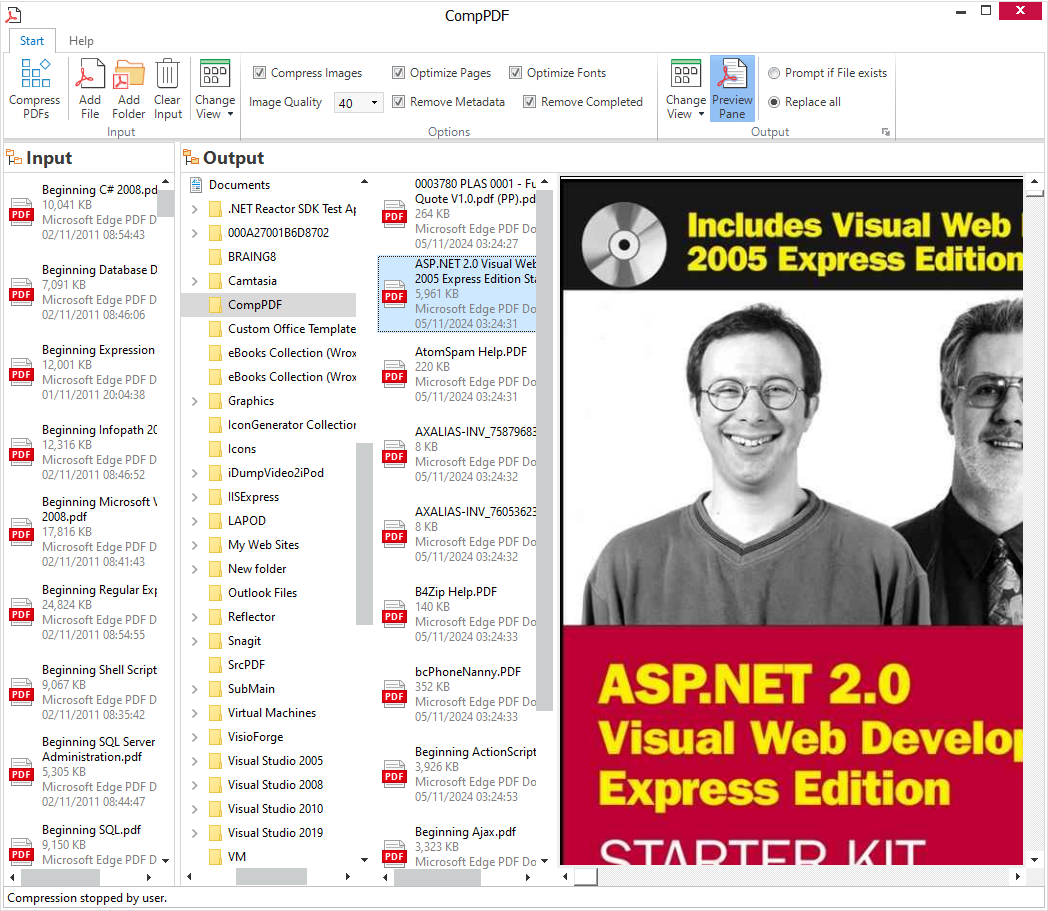
Task: Expand the Camtasia folder node
Action: [195, 281]
